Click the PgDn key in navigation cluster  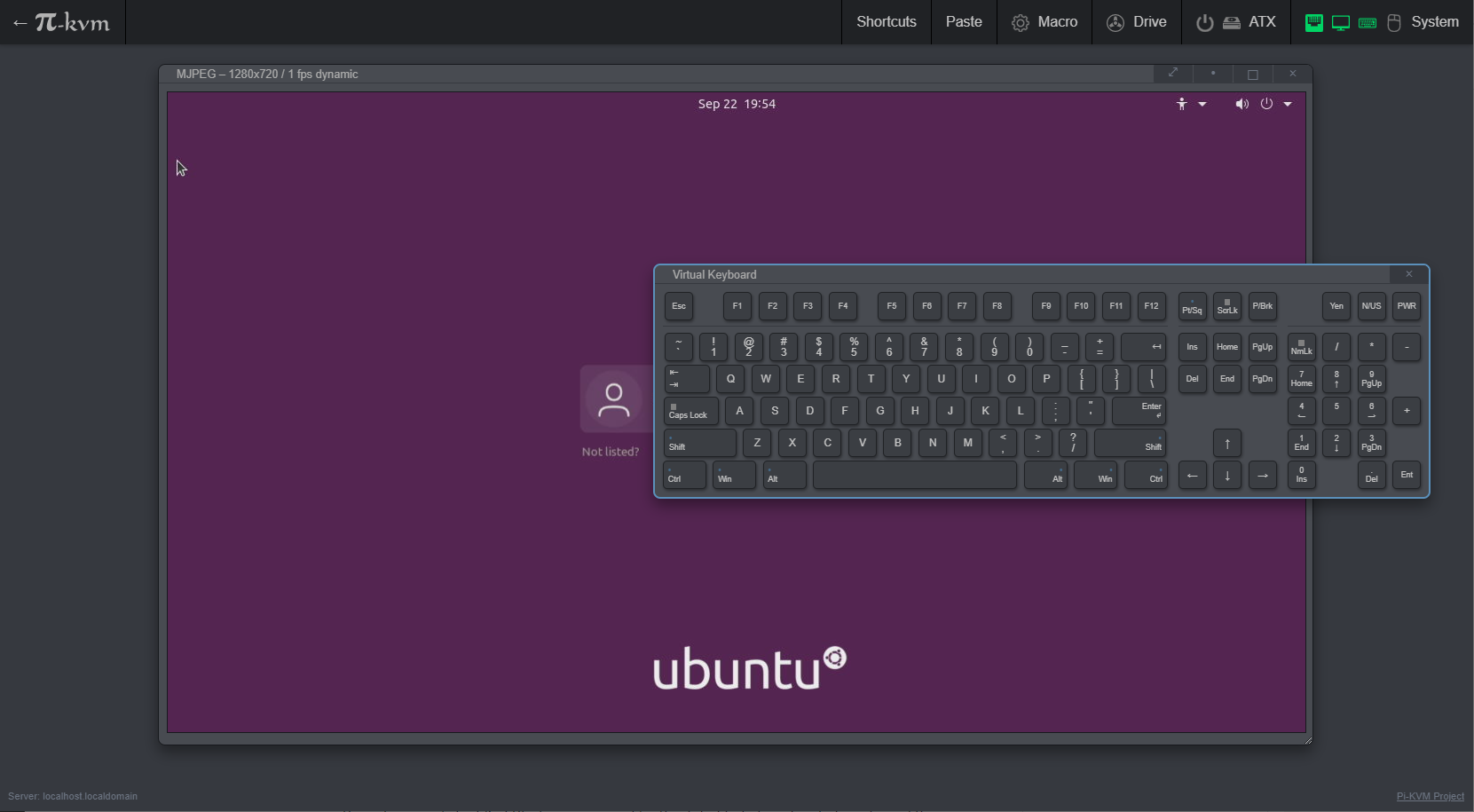point(1262,379)
